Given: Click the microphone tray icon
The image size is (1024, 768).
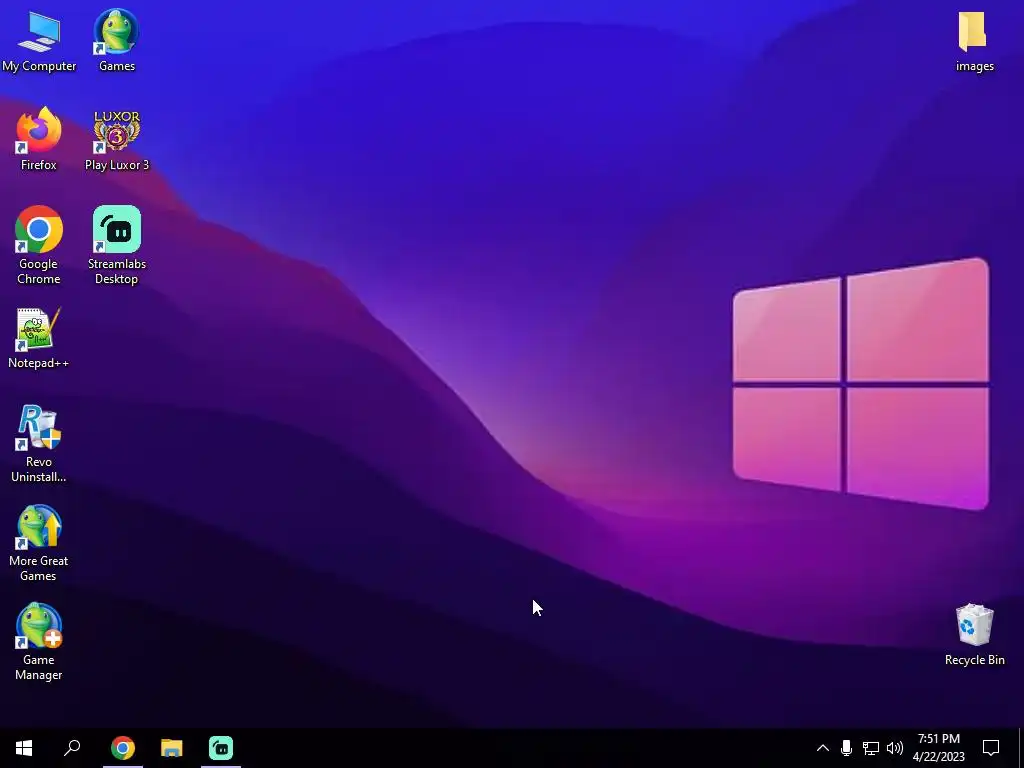Looking at the screenshot, I should click(x=846, y=748).
